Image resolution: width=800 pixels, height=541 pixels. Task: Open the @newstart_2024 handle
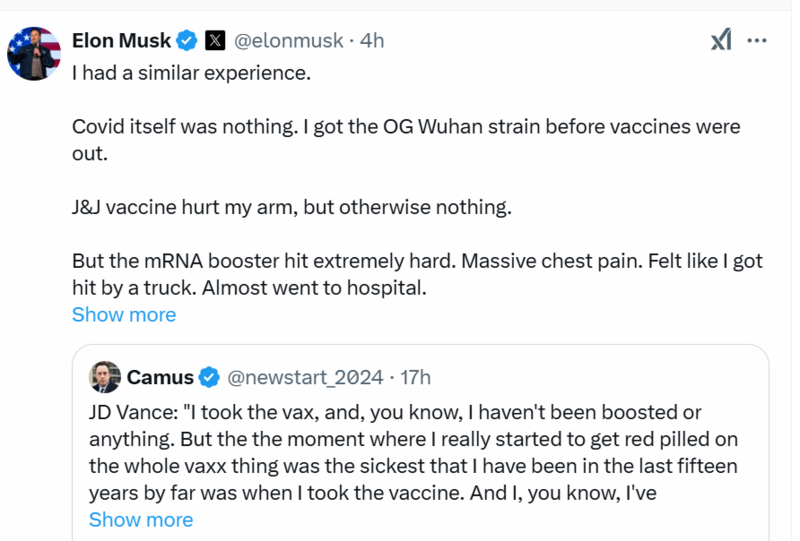[306, 377]
